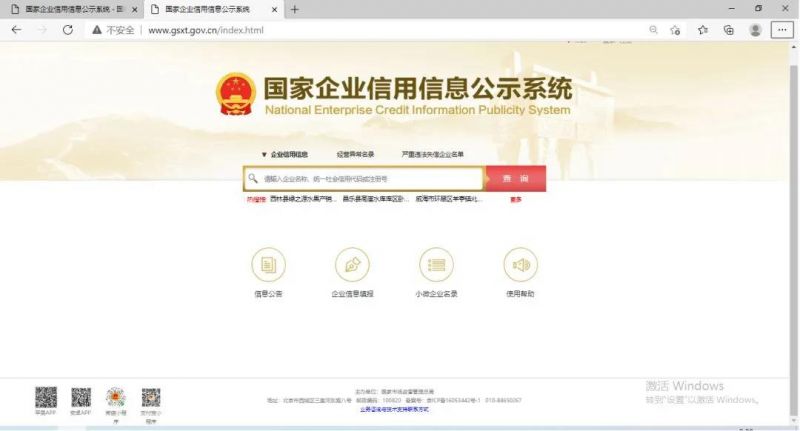Click the 企业信息填报 label text
Screen dimensions: 800x431
pos(352,294)
